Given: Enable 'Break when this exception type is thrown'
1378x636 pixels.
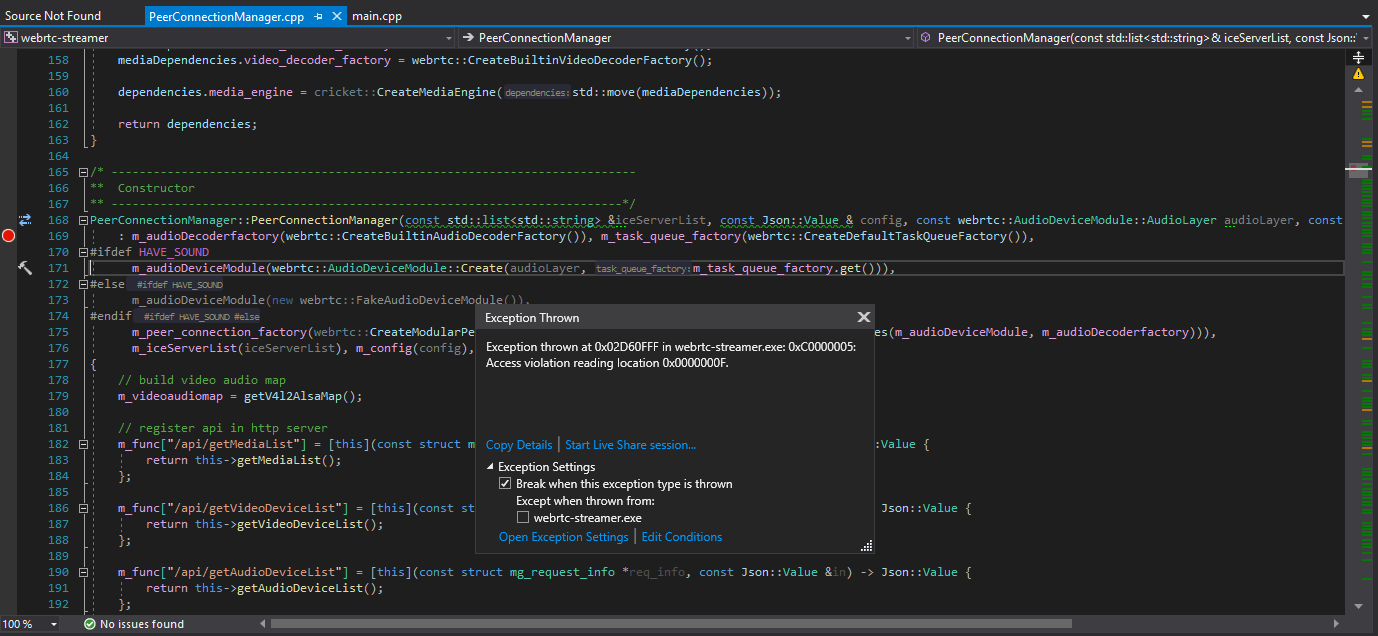Looking at the screenshot, I should 506,483.
